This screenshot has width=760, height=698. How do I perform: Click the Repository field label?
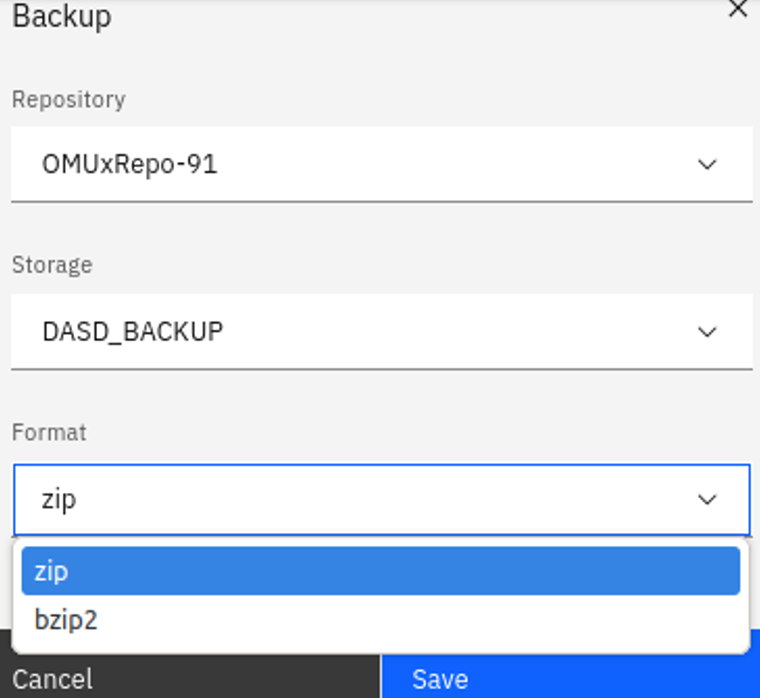[68, 100]
